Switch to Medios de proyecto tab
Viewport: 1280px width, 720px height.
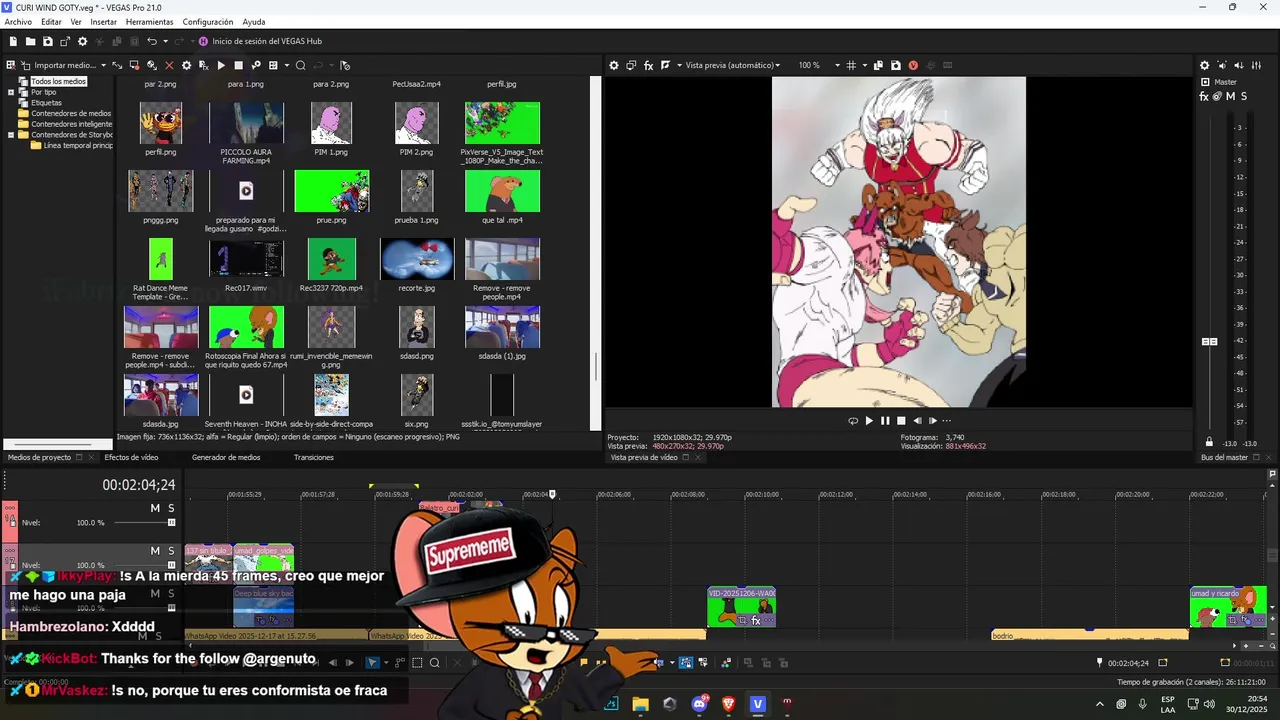pyautogui.click(x=39, y=457)
